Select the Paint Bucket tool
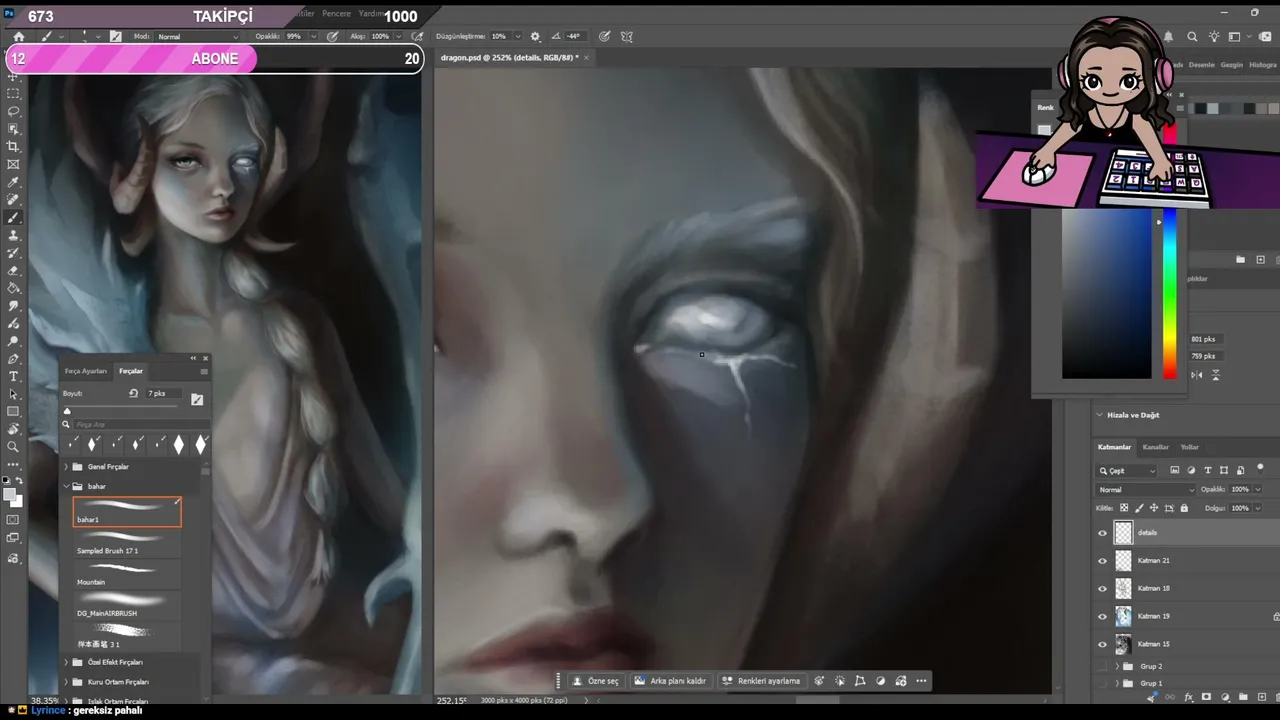 click(13, 289)
